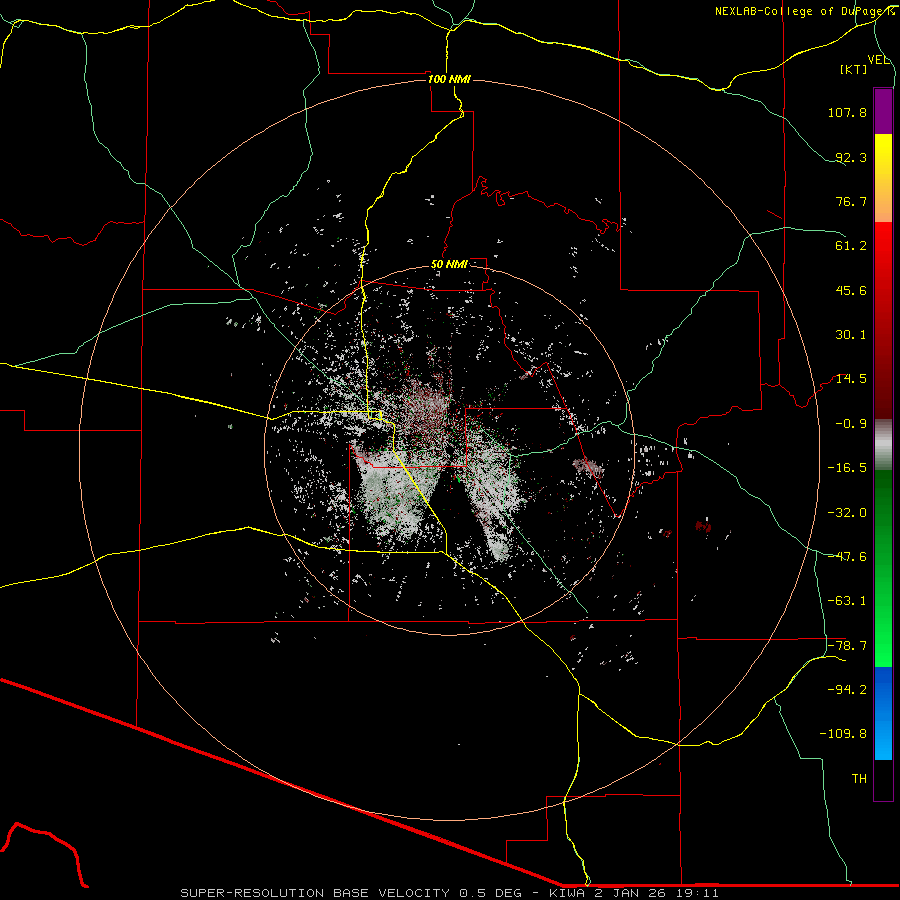Pick the black TH segment of color bar
The width and height of the screenshot is (900, 900).
click(x=883, y=780)
